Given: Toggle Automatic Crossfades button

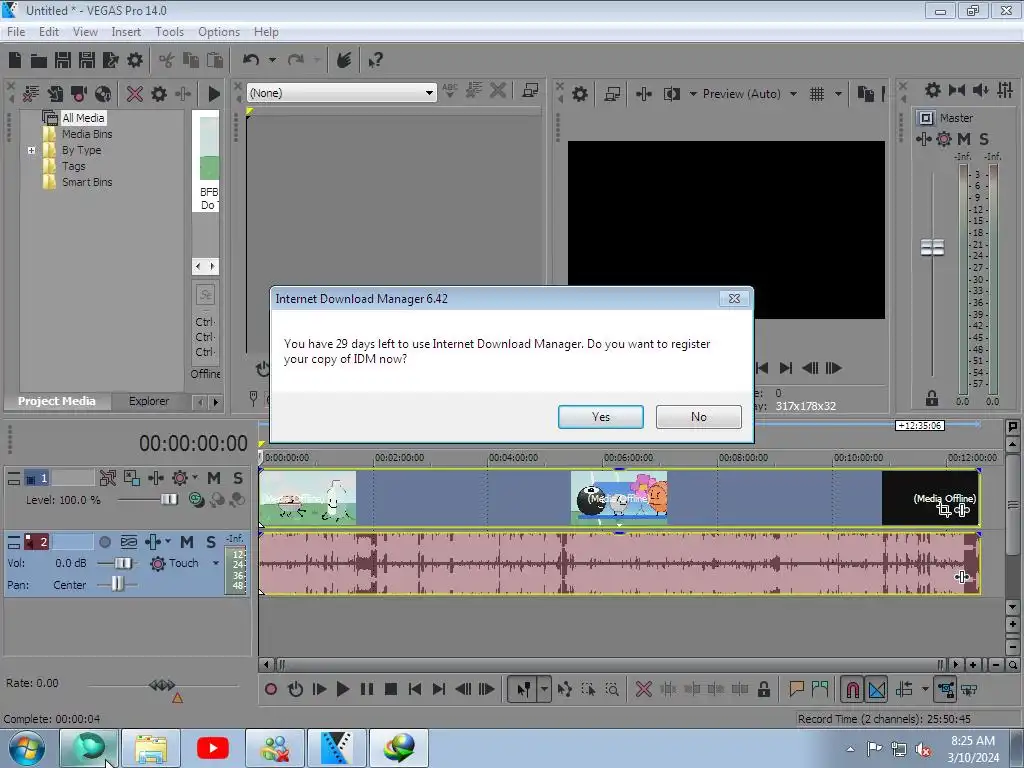Looking at the screenshot, I should (x=877, y=689).
